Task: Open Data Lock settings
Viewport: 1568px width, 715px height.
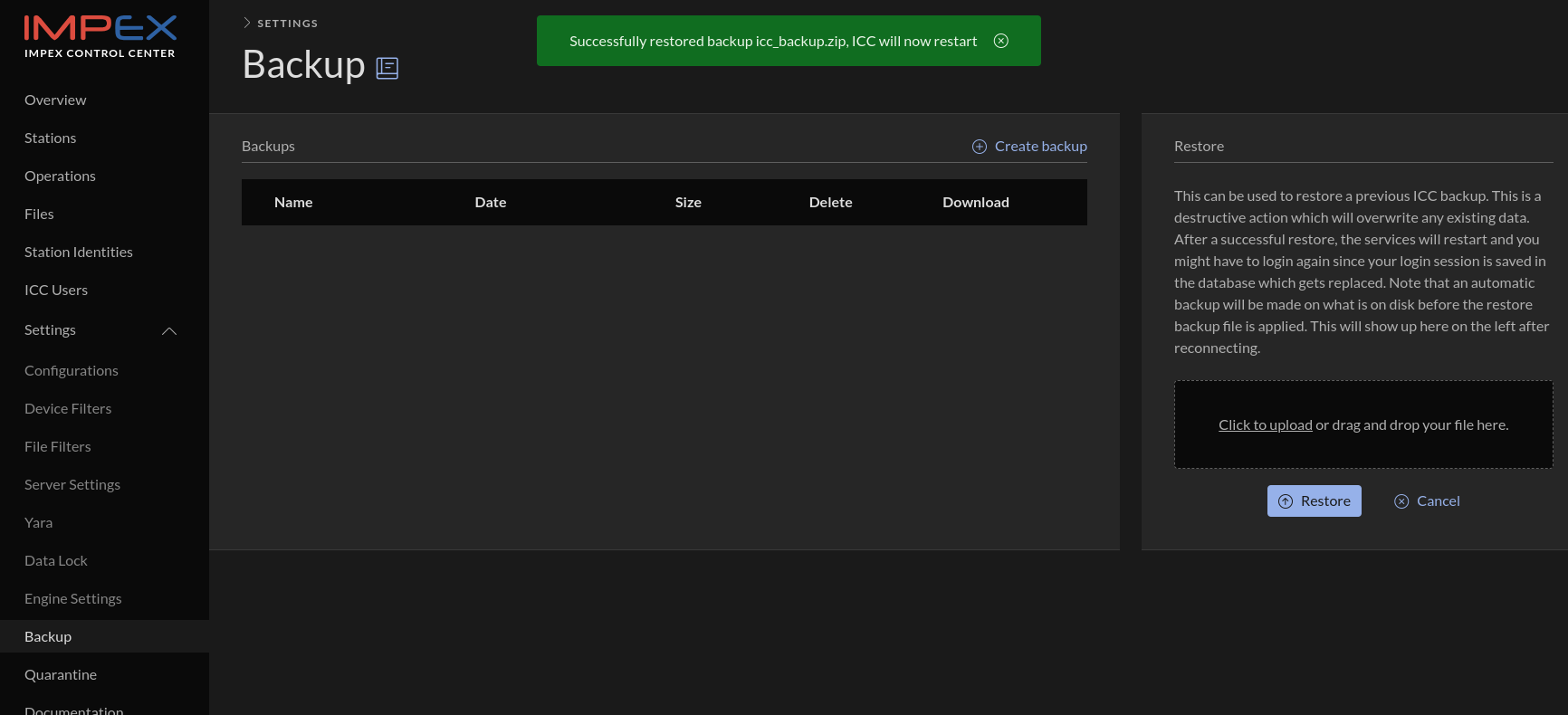Action: (x=56, y=560)
